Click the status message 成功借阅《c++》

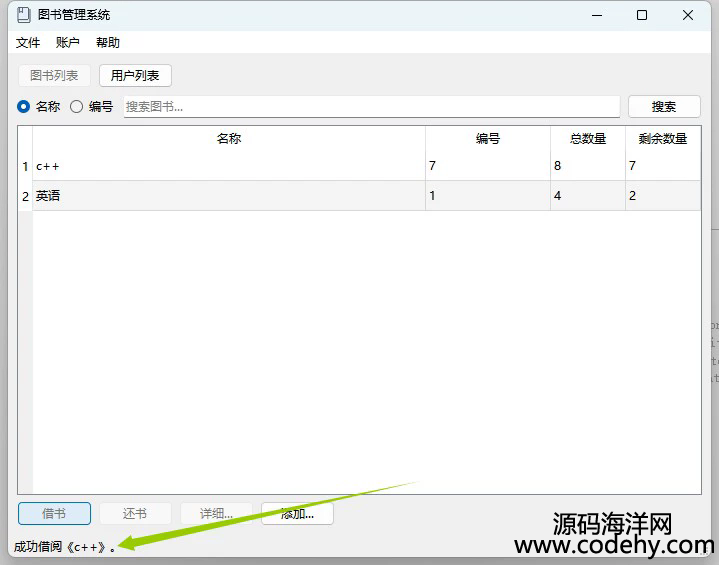point(65,547)
